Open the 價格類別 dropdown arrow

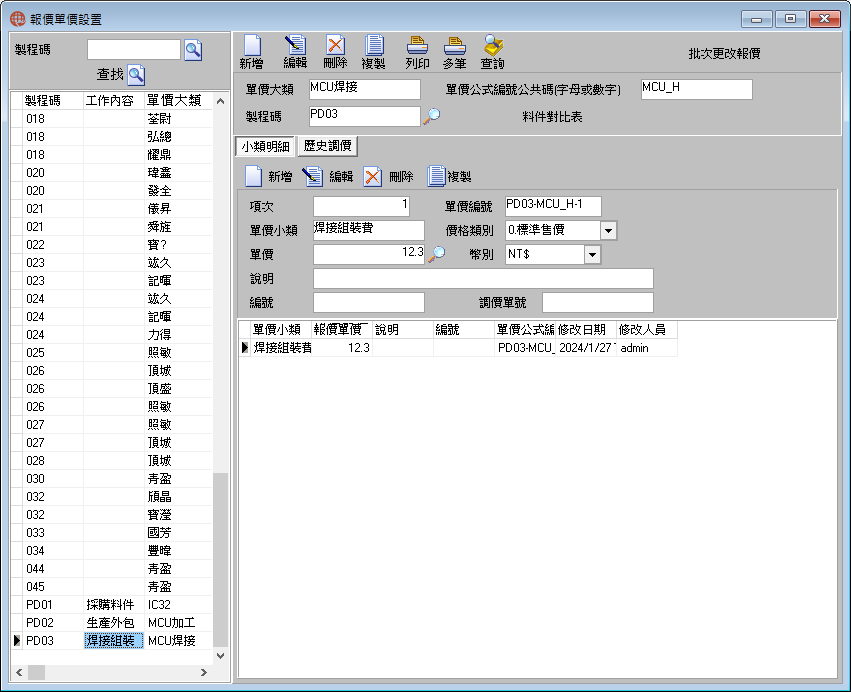click(608, 230)
